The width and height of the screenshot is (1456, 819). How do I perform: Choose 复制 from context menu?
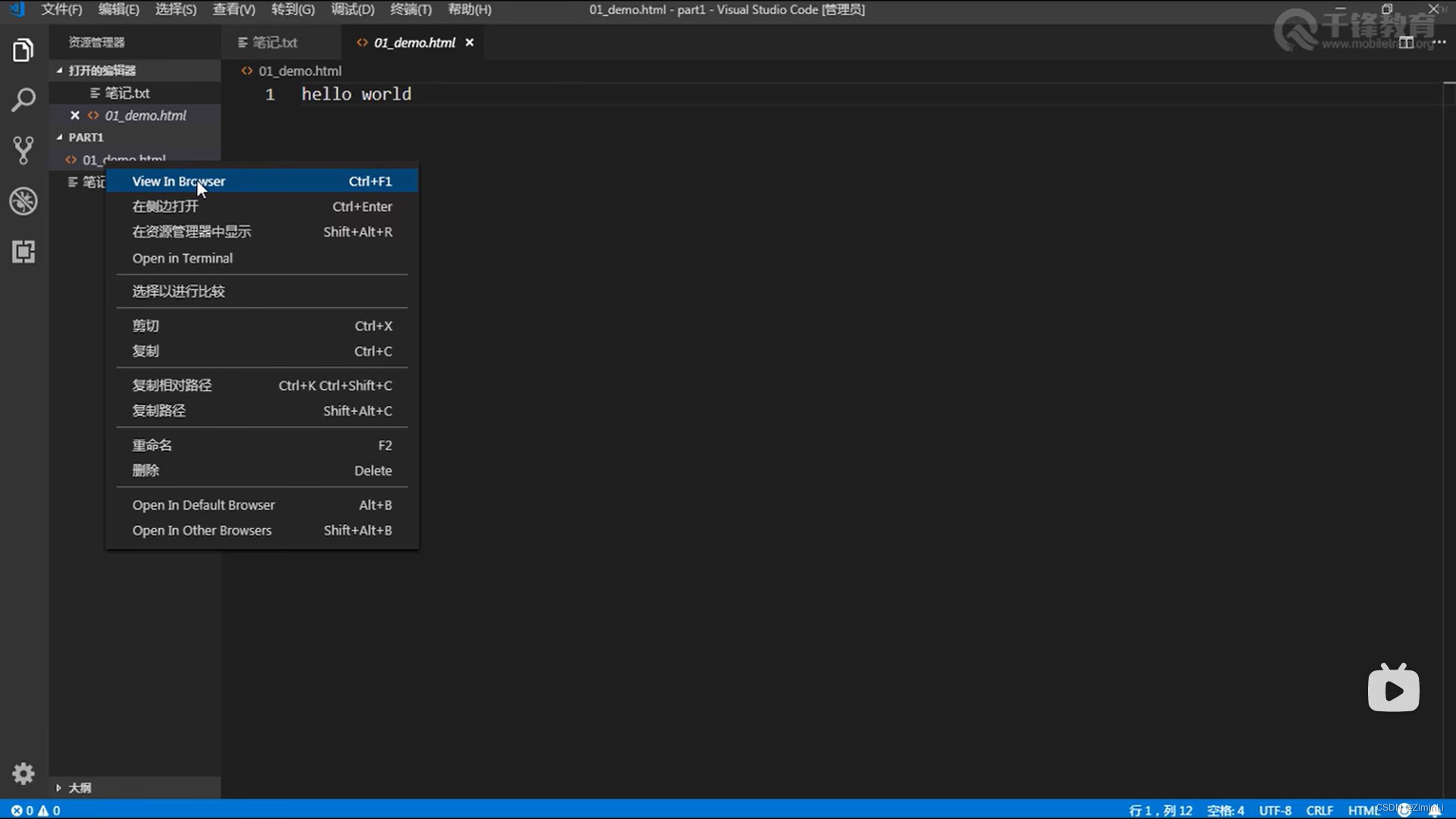coord(262,351)
